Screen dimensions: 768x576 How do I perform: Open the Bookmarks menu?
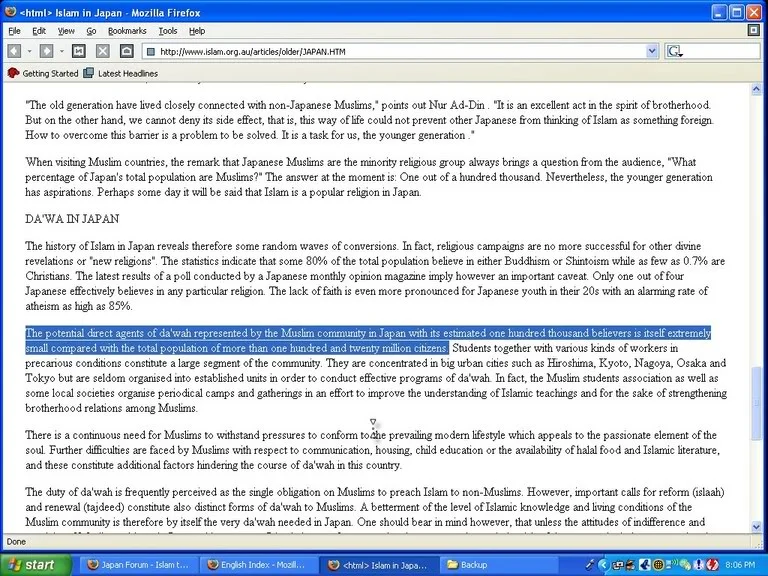pos(127,31)
